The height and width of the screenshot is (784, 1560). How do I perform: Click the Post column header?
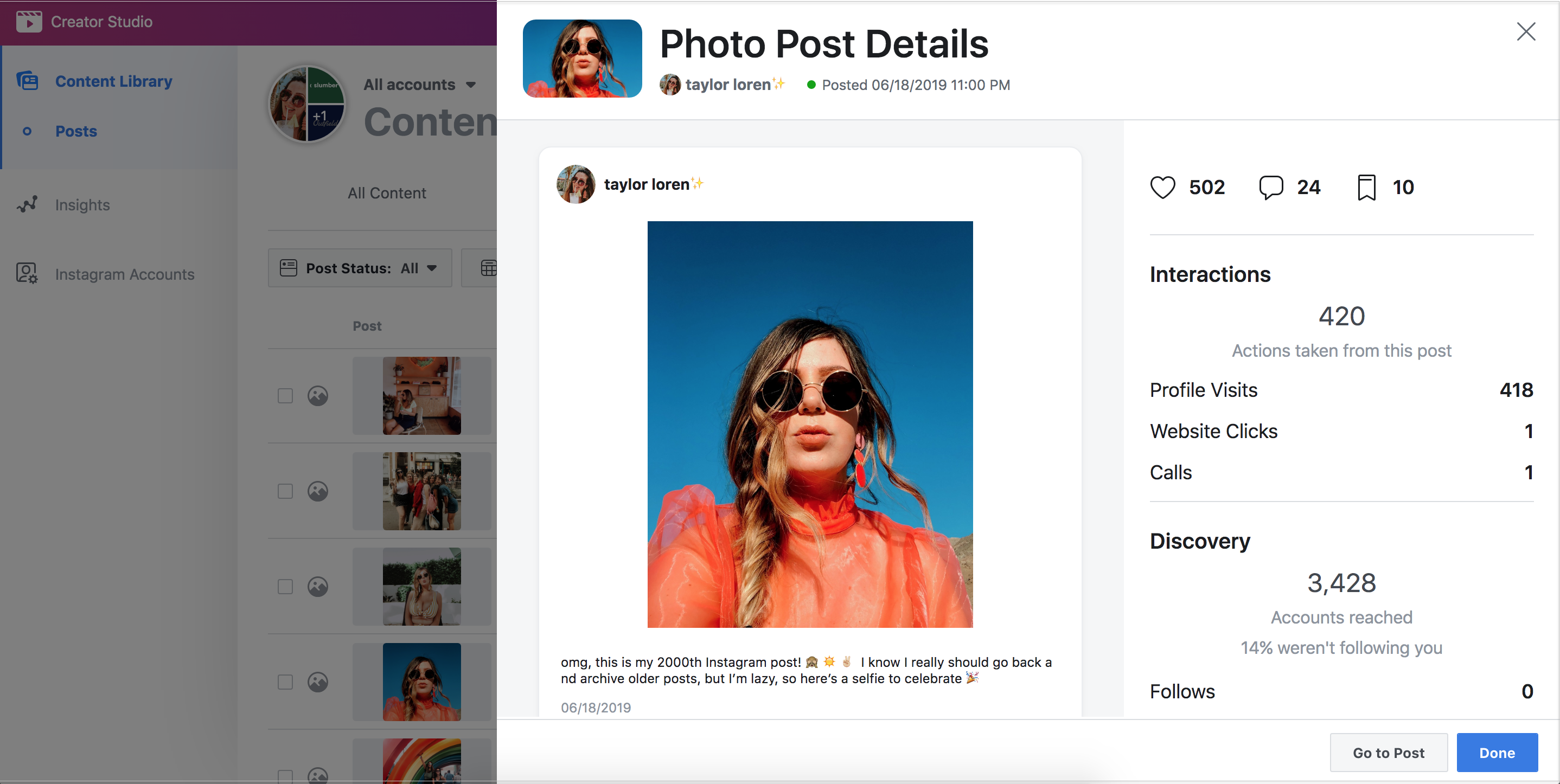tap(367, 326)
